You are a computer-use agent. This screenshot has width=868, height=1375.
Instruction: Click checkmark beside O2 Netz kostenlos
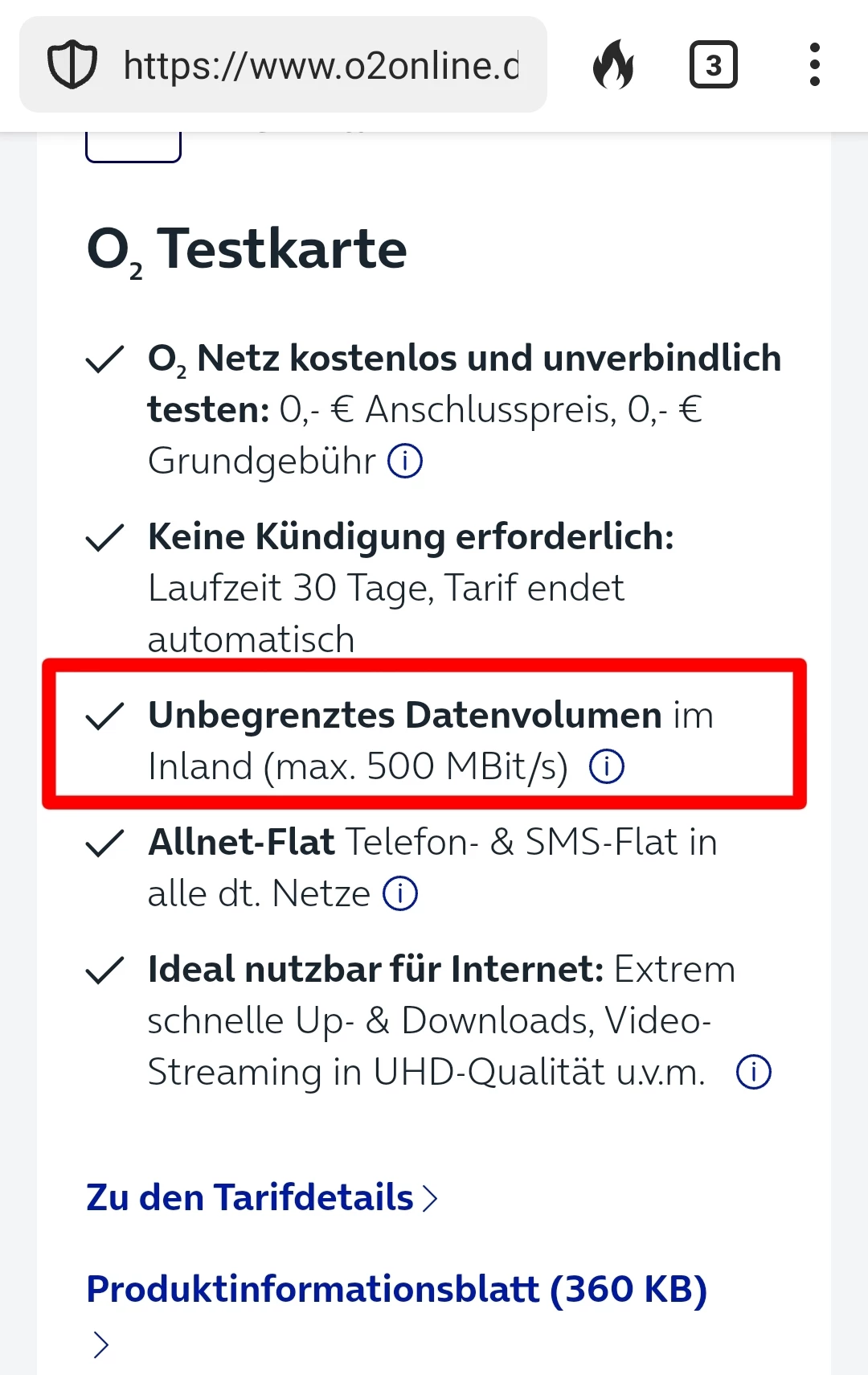coord(104,359)
